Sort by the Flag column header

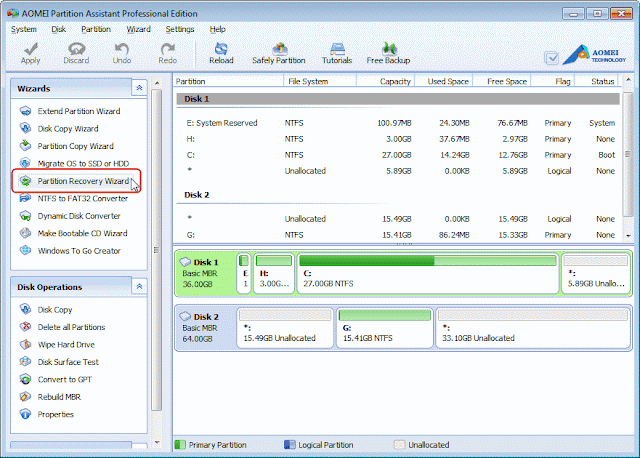553,81
